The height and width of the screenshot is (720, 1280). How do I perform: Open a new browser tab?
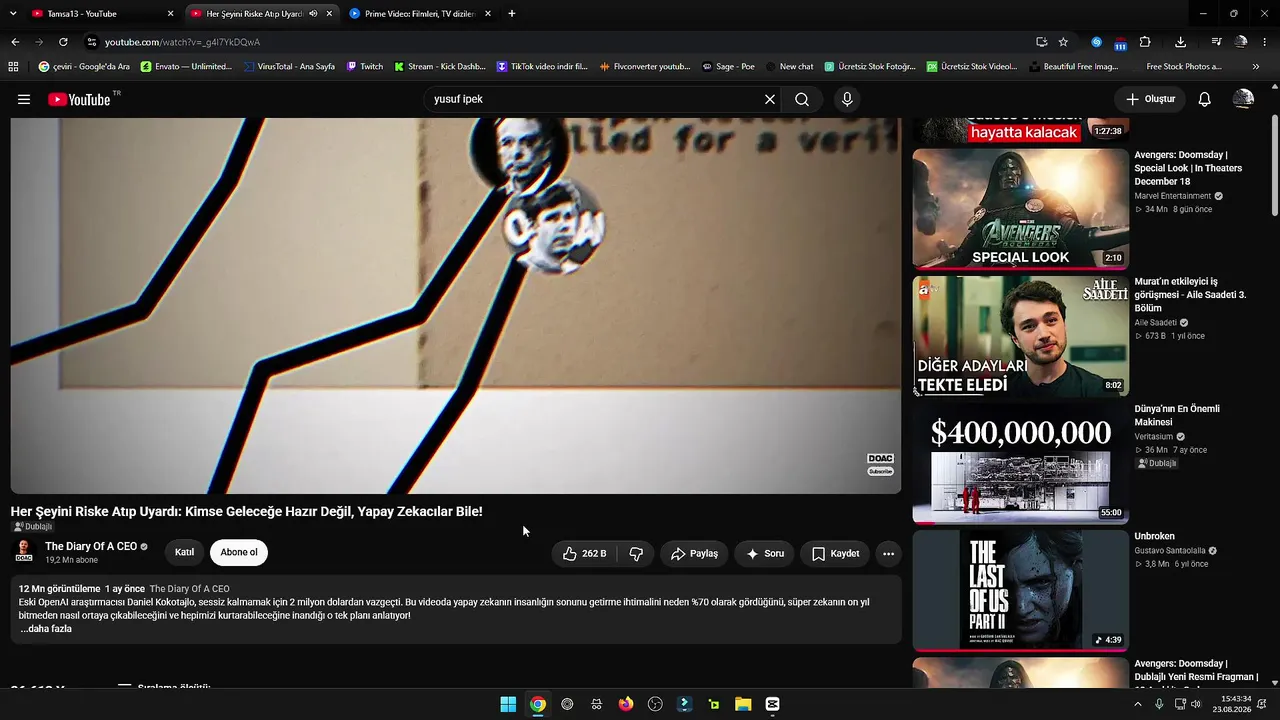point(512,14)
